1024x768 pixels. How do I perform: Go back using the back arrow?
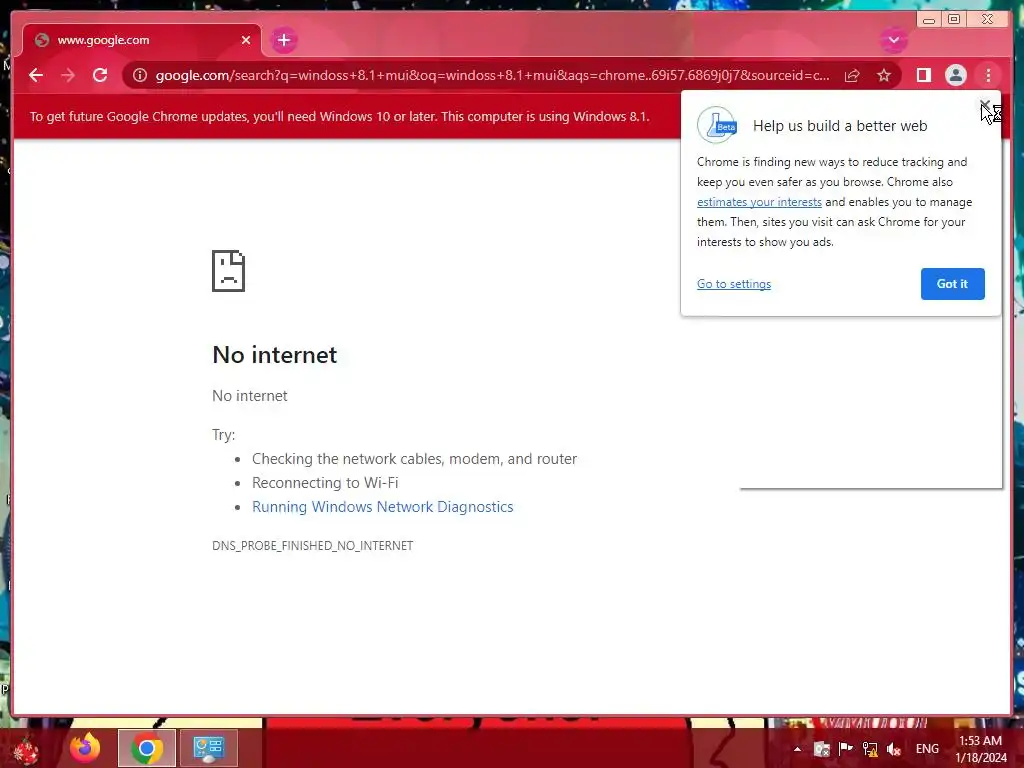[36, 75]
